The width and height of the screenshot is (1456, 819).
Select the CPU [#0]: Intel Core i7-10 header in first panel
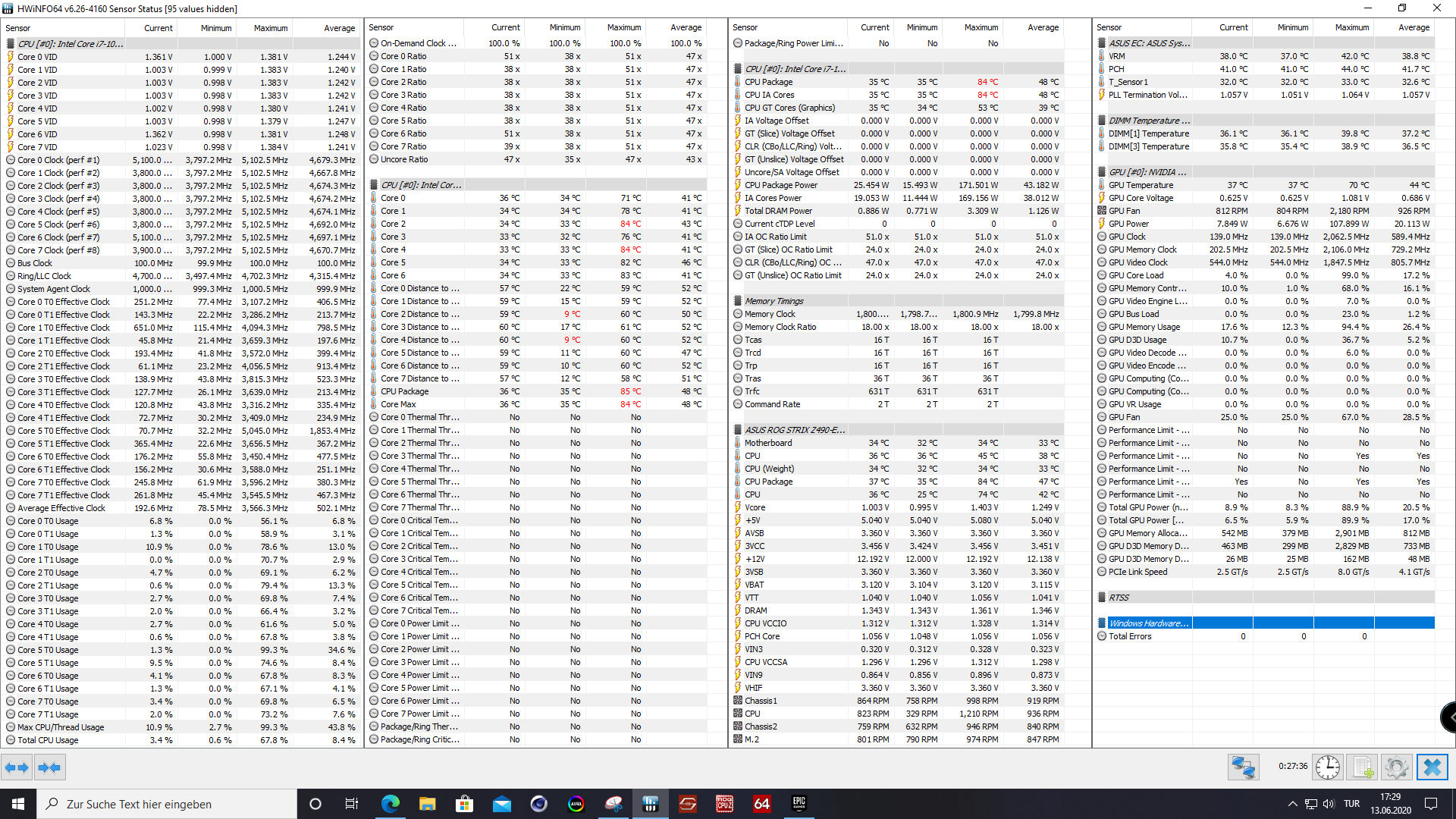180,44
